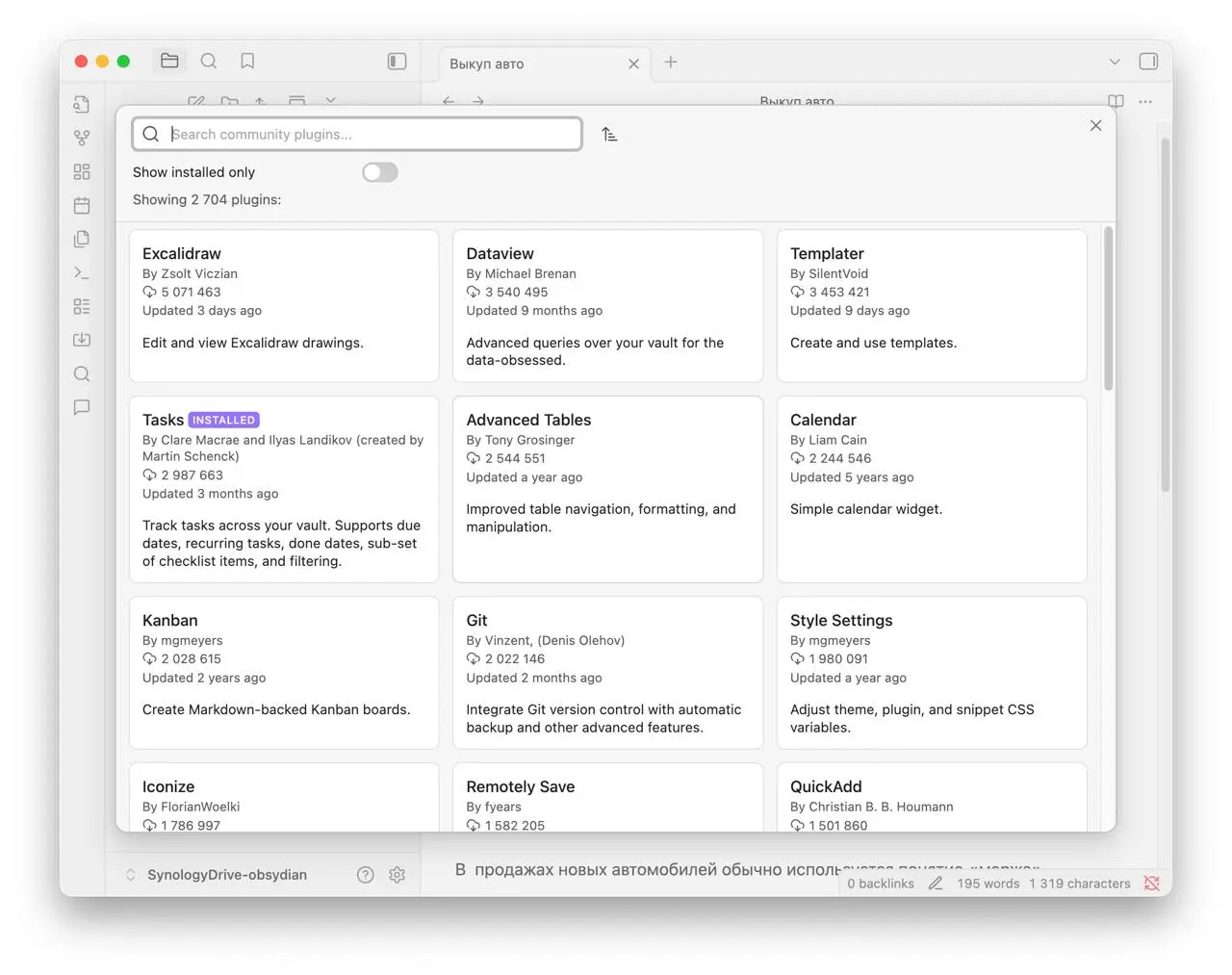Click the import download-box ribbon icon
This screenshot has height=975, width=1232.
[x=82, y=340]
